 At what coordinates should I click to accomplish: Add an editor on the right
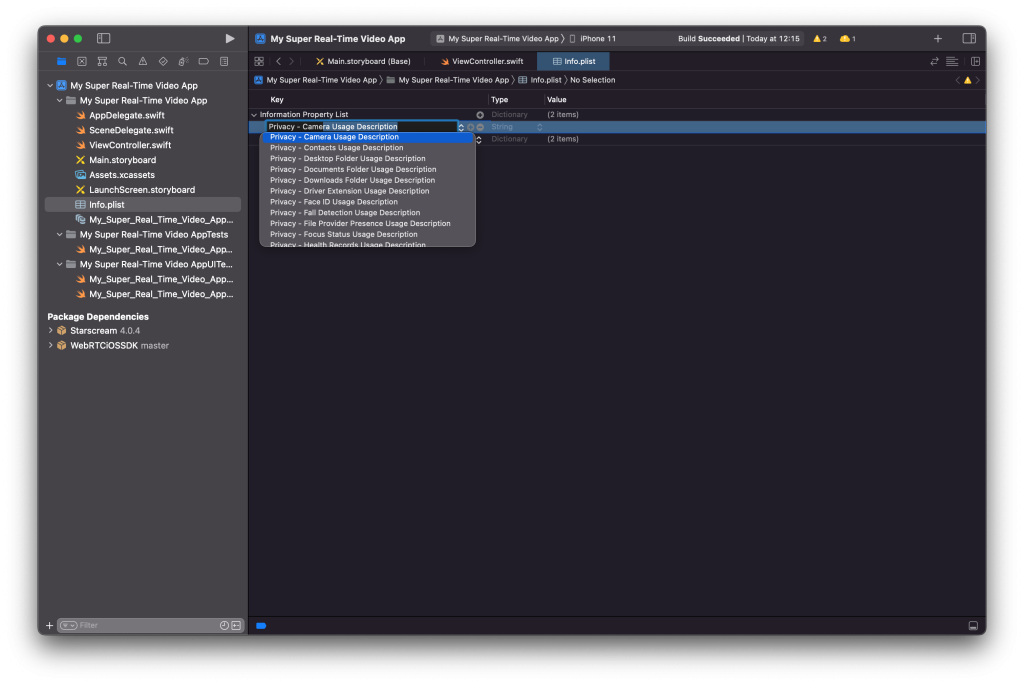click(x=975, y=61)
